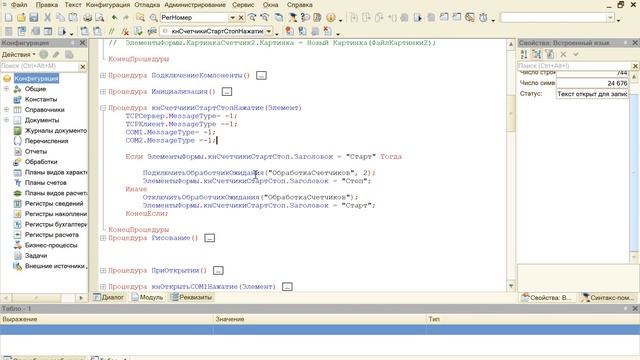Clear the РегНомер search field with X

(x=241, y=18)
